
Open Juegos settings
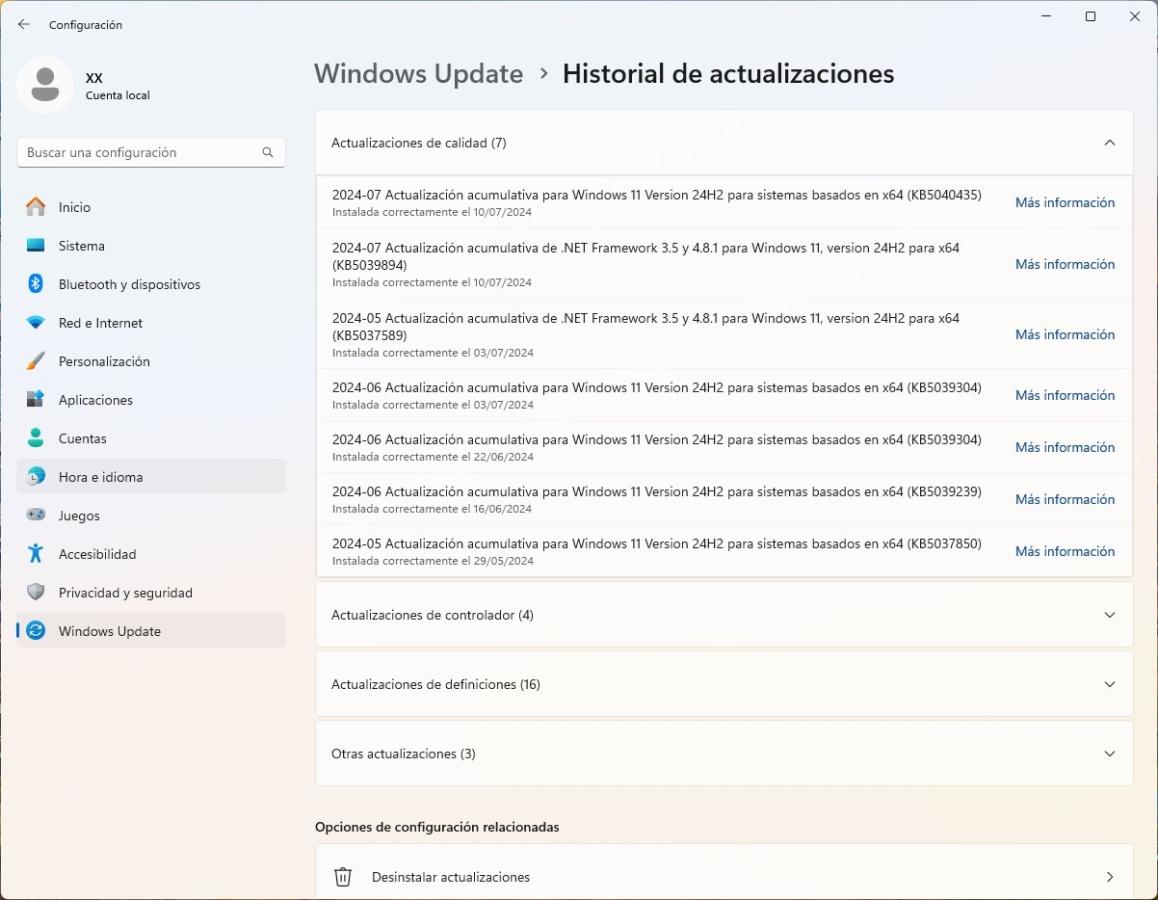pos(151,515)
